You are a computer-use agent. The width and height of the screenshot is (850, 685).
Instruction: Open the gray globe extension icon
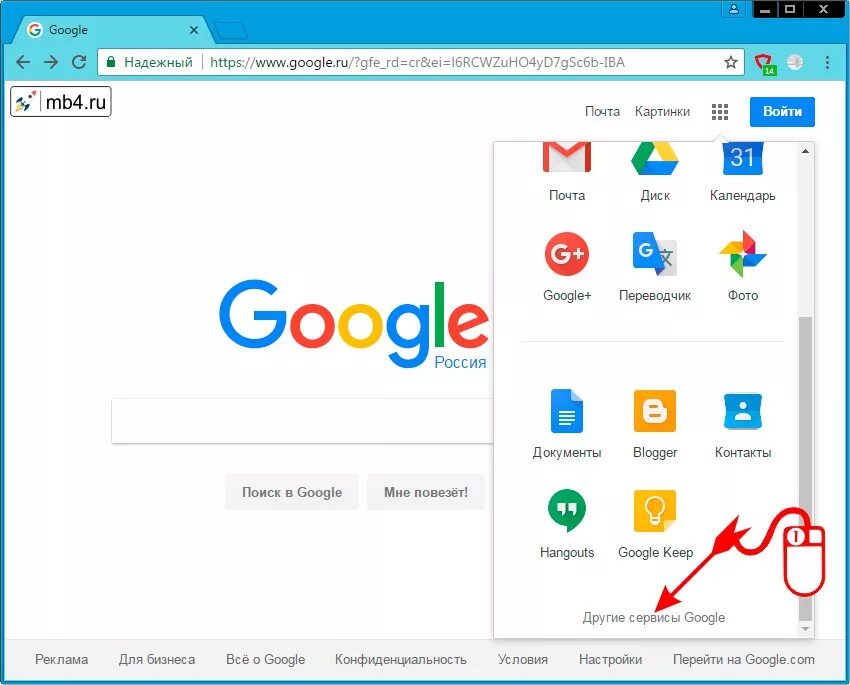point(795,62)
